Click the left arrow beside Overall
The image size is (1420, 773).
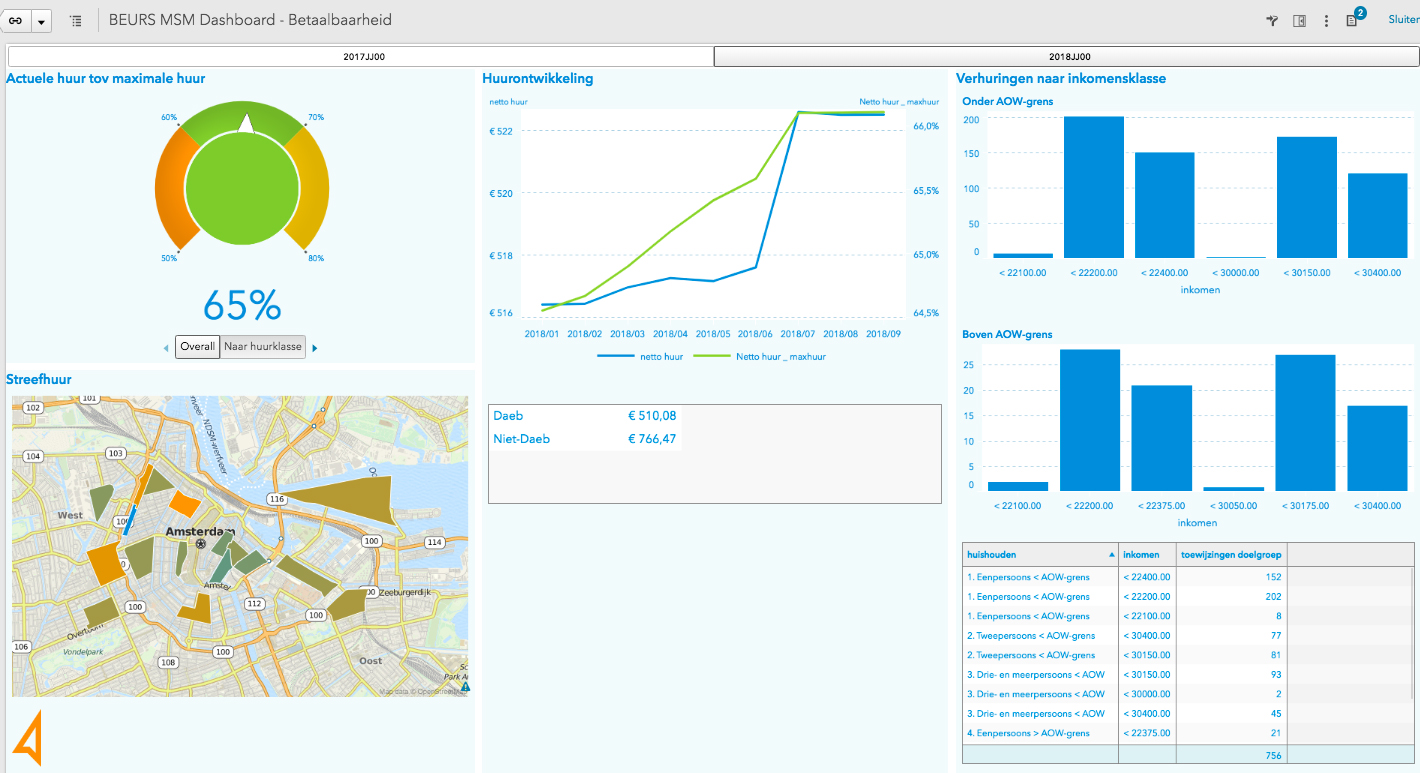pos(166,348)
